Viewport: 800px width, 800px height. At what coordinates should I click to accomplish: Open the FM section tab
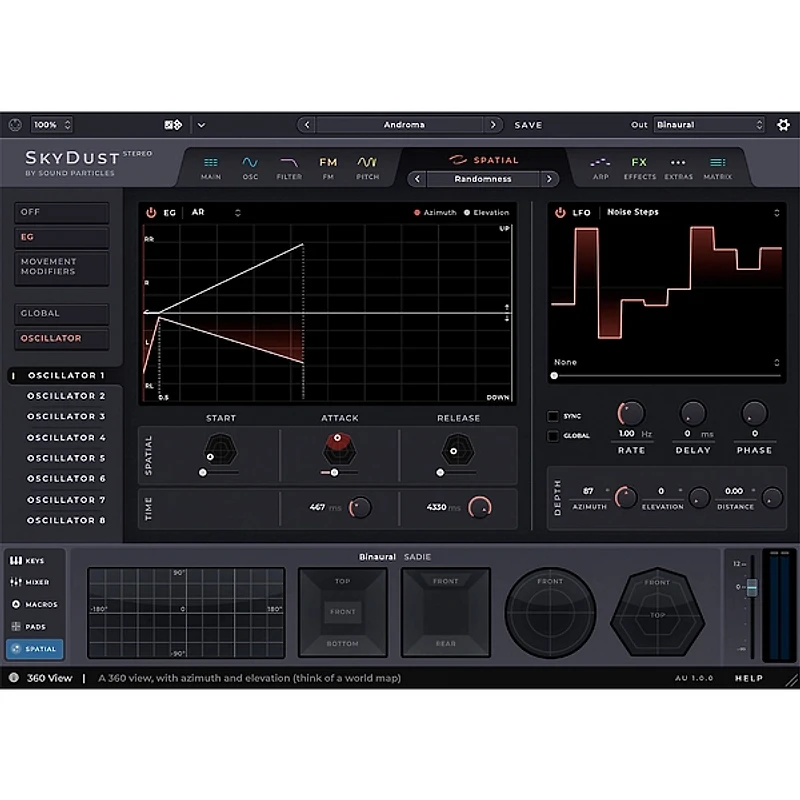(328, 168)
